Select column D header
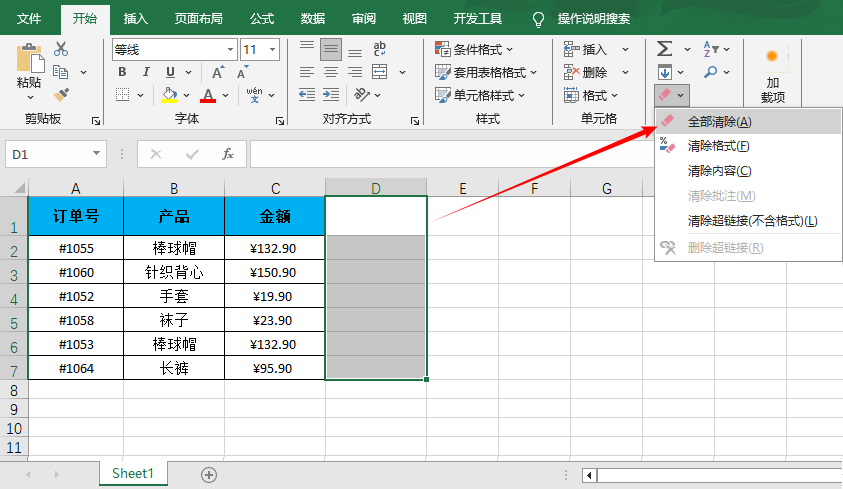This screenshot has height=489, width=843. 376,188
